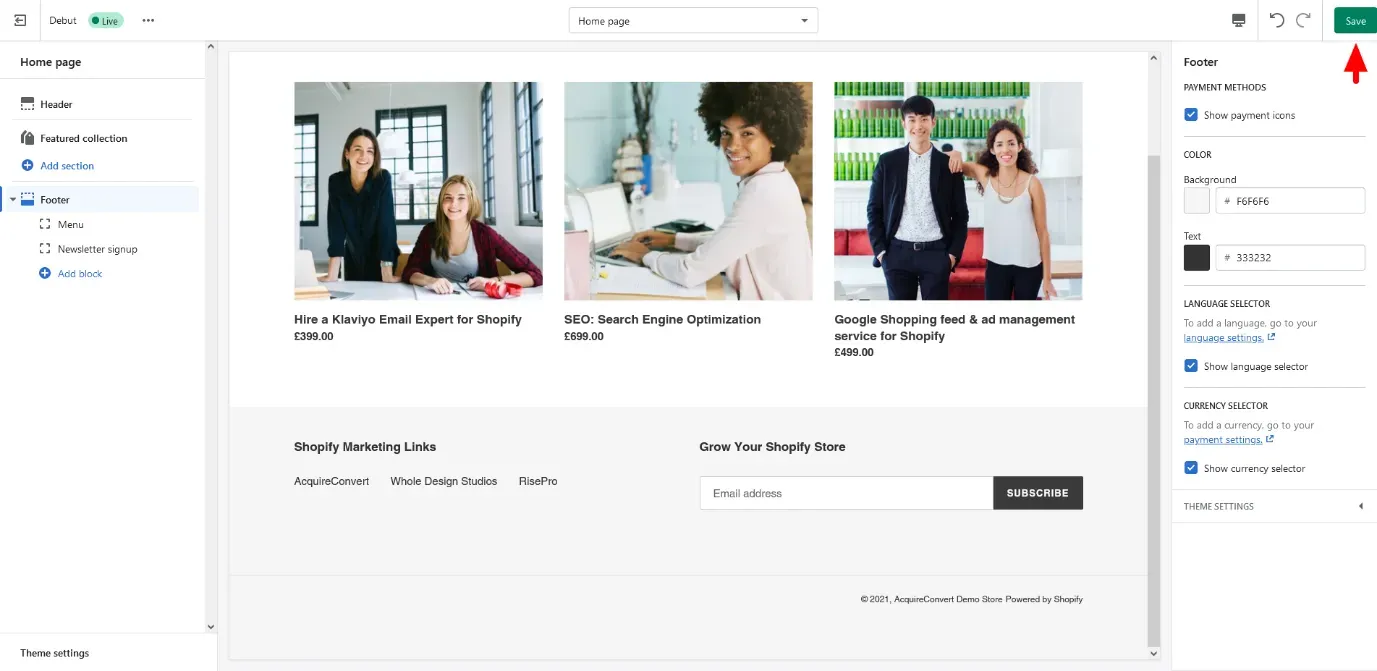
Task: Toggle Show language selector checkbox
Action: (x=1191, y=366)
